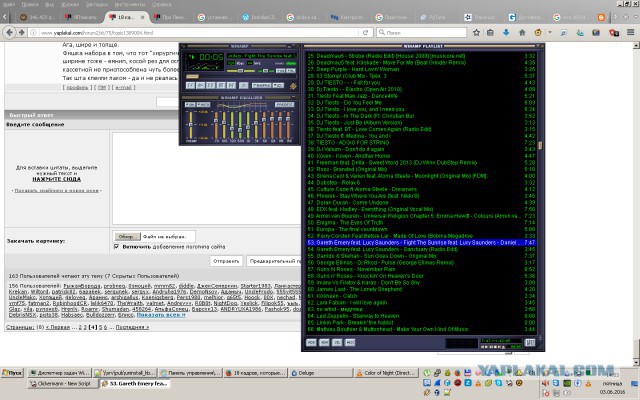
Task: Click Winamp volume slider
Action: coord(240,71)
